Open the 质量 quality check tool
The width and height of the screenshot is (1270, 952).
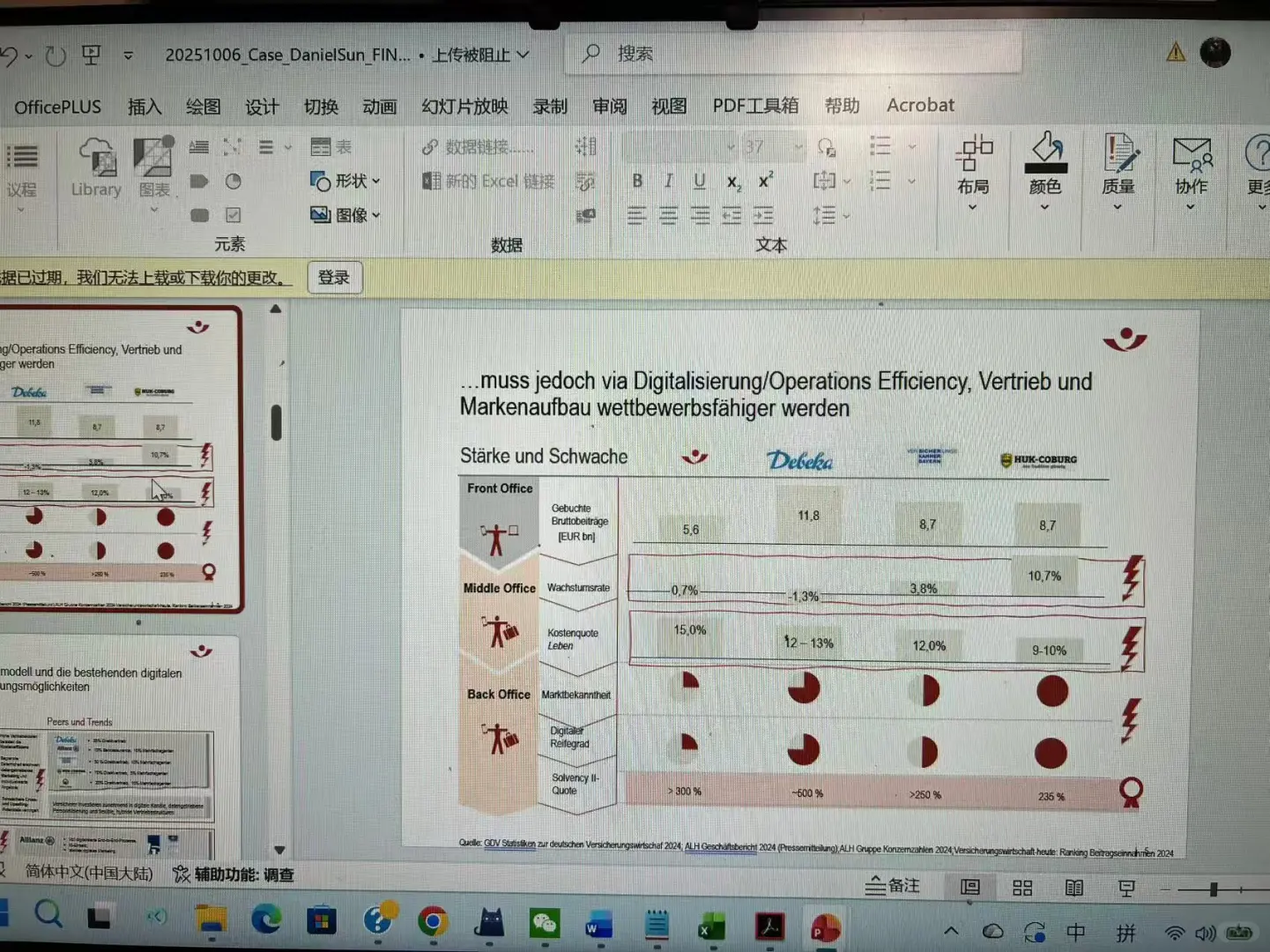tap(1118, 172)
